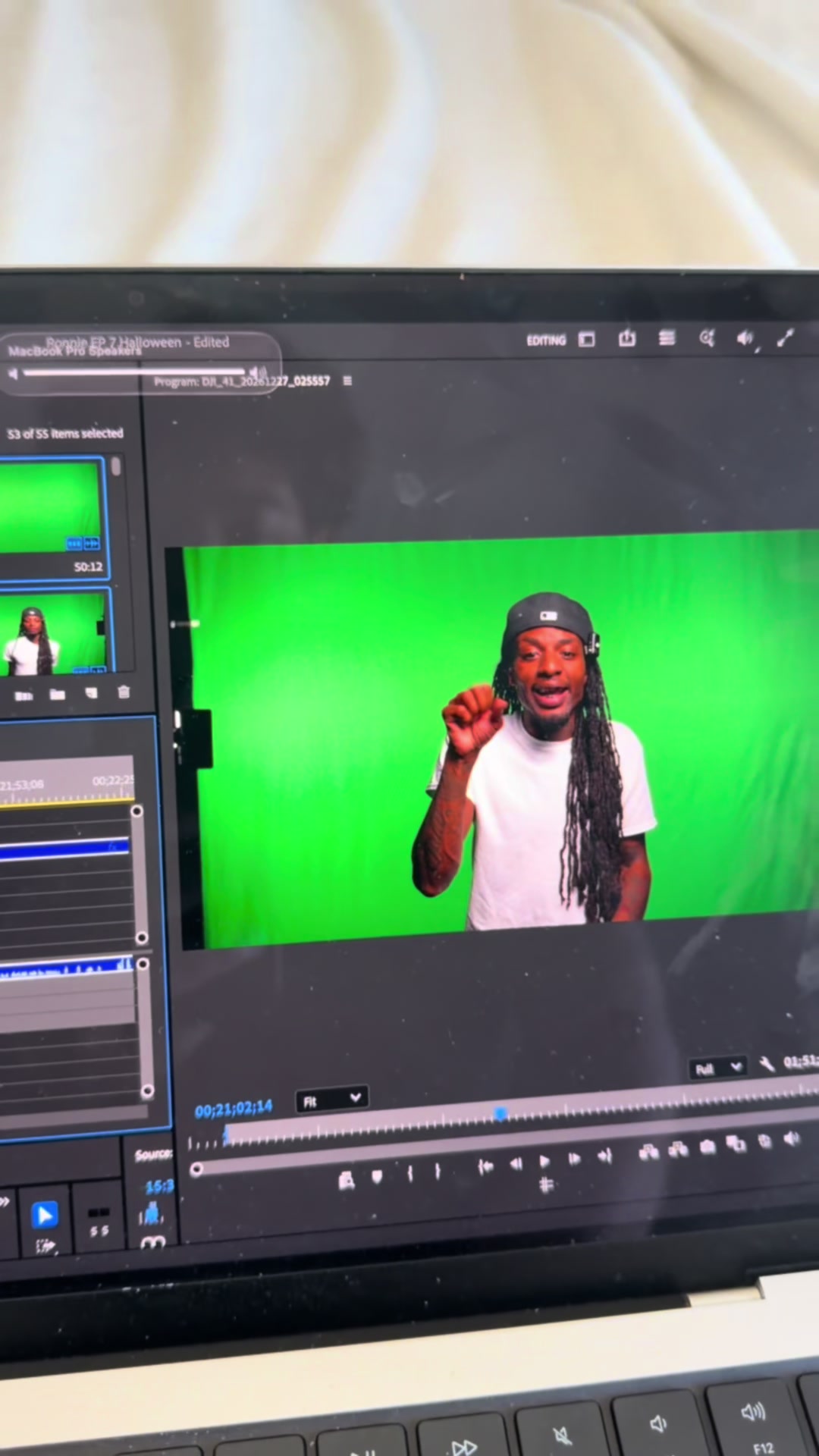The height and width of the screenshot is (1456, 819).
Task: Toggle the full screen video arrows icon
Action: pyautogui.click(x=786, y=338)
